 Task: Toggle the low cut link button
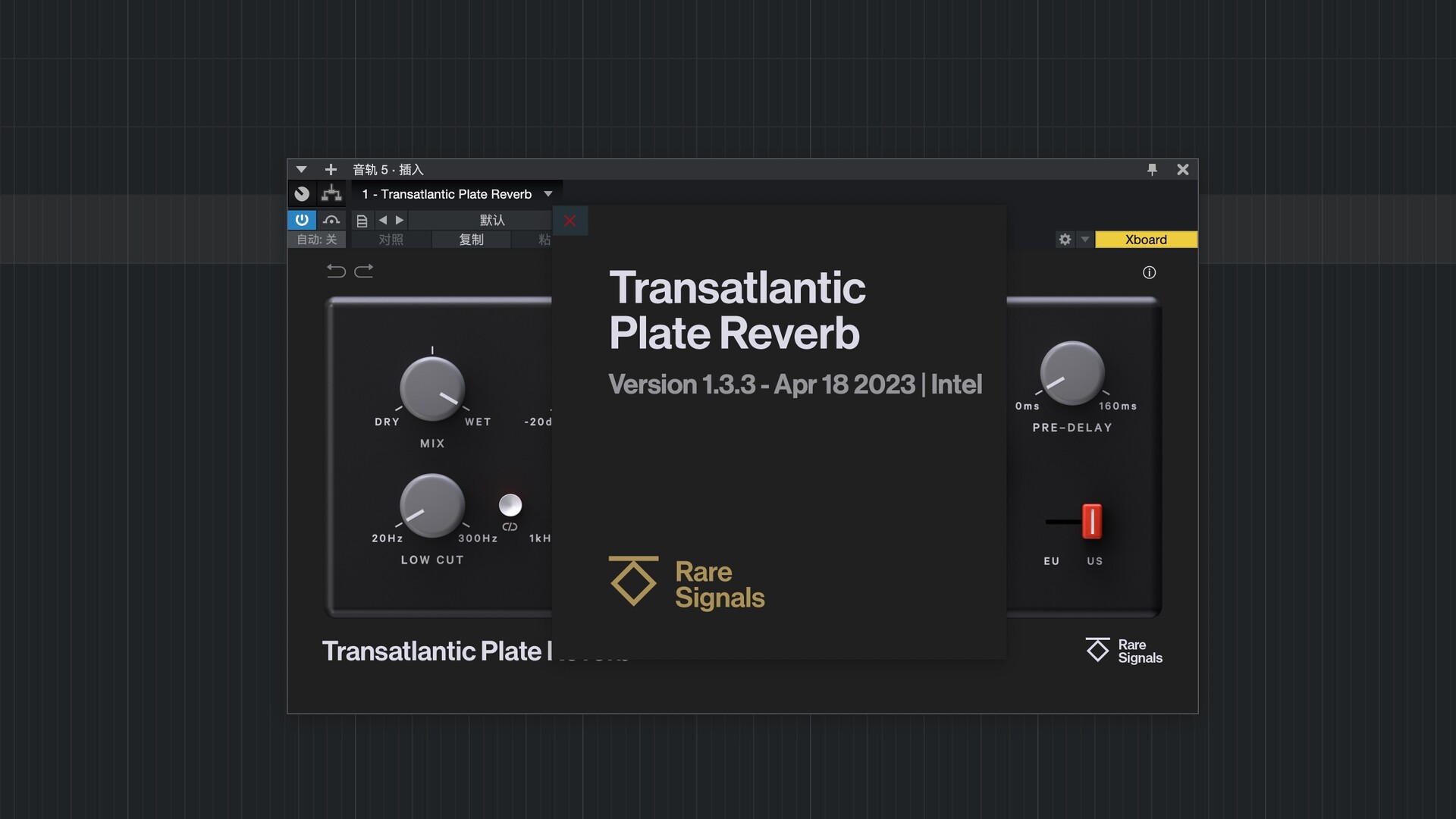(x=510, y=507)
